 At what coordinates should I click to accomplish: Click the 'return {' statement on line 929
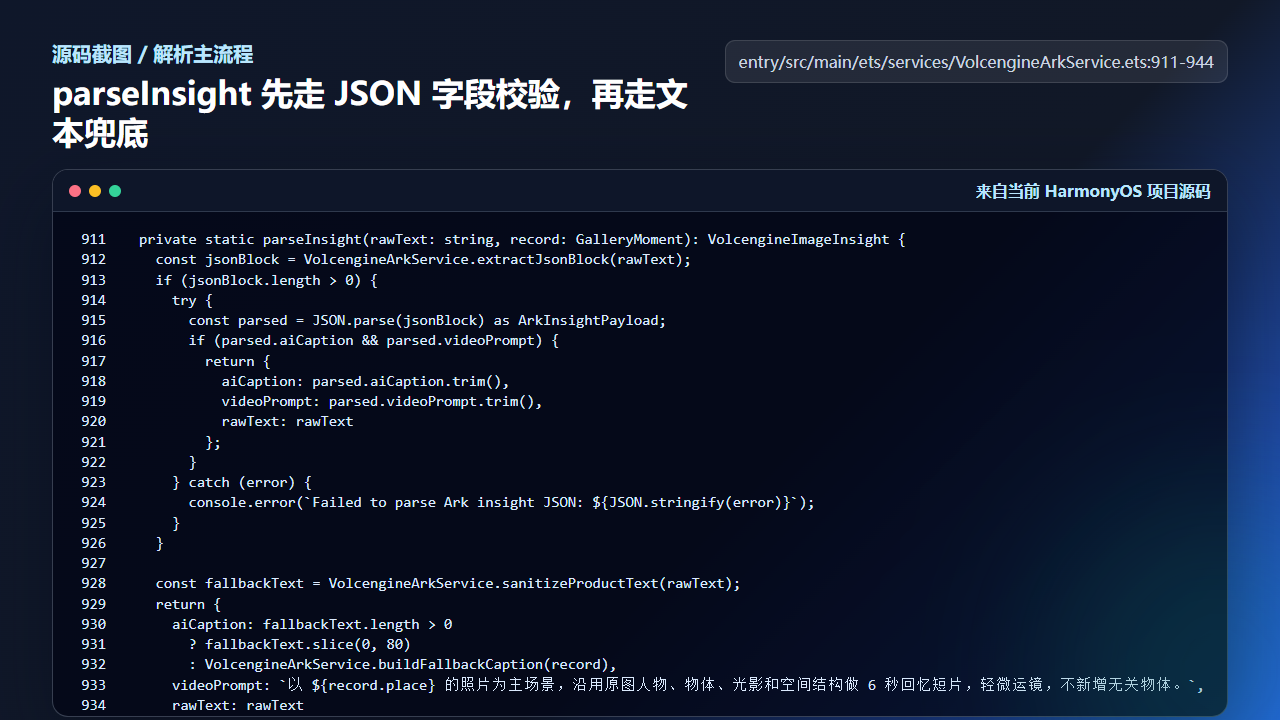click(x=188, y=604)
